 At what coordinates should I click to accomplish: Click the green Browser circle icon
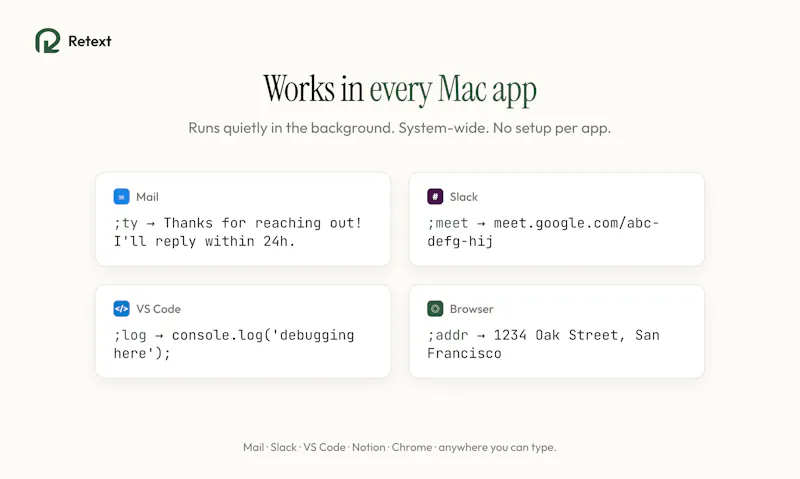(435, 309)
